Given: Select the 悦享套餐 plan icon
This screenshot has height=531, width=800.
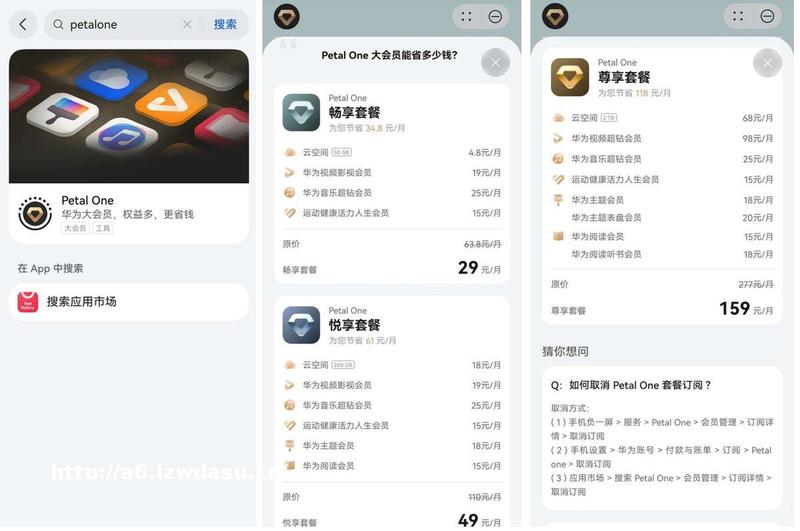Looking at the screenshot, I should click(x=301, y=325).
